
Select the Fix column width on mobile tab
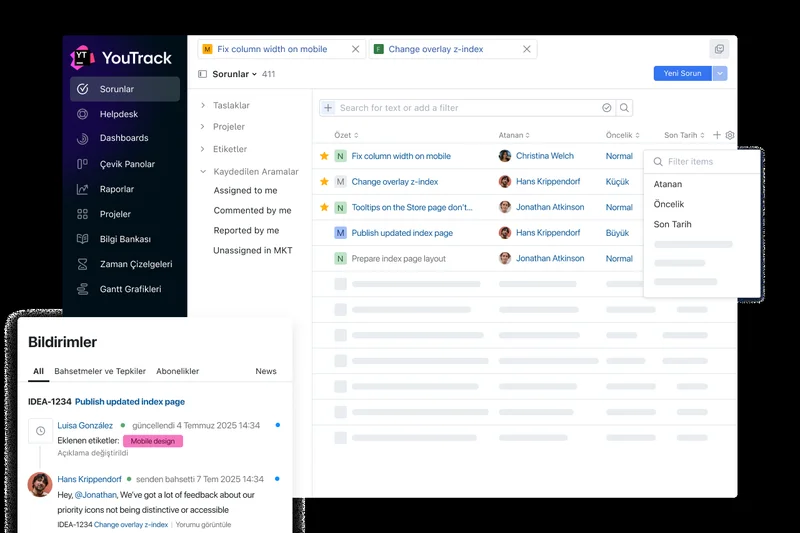(x=272, y=49)
